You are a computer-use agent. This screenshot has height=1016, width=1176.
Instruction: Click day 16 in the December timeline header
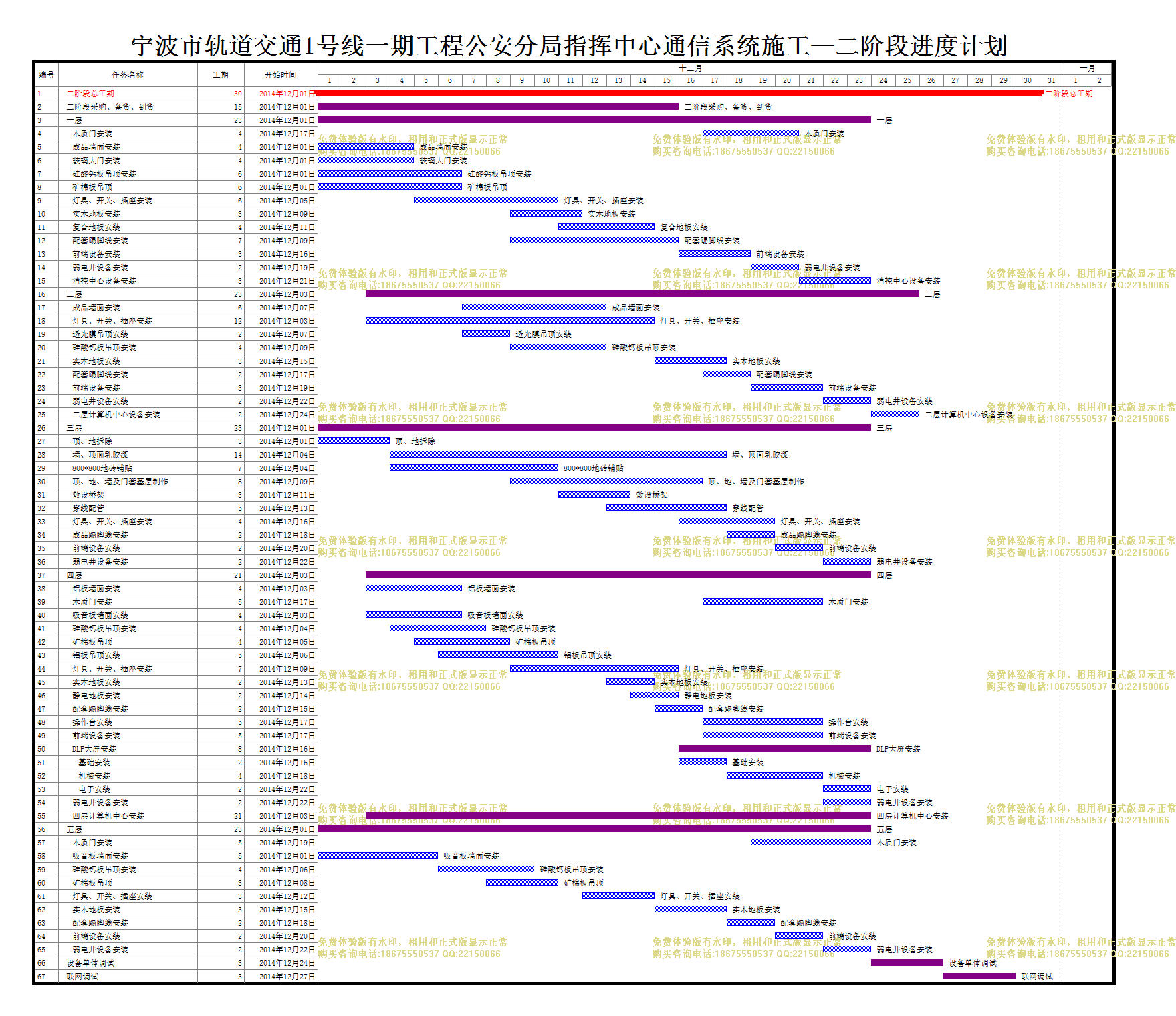pos(691,80)
